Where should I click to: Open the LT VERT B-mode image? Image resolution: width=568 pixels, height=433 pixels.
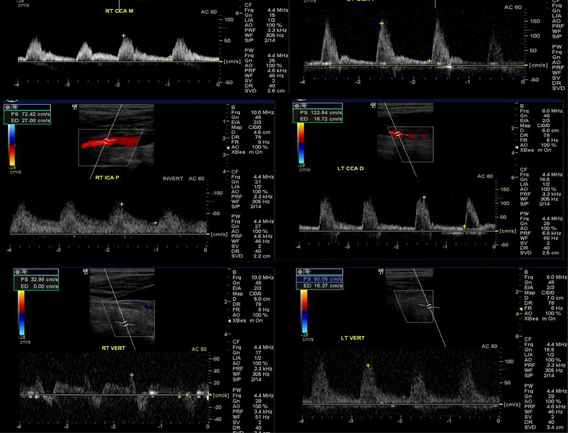coord(409,295)
